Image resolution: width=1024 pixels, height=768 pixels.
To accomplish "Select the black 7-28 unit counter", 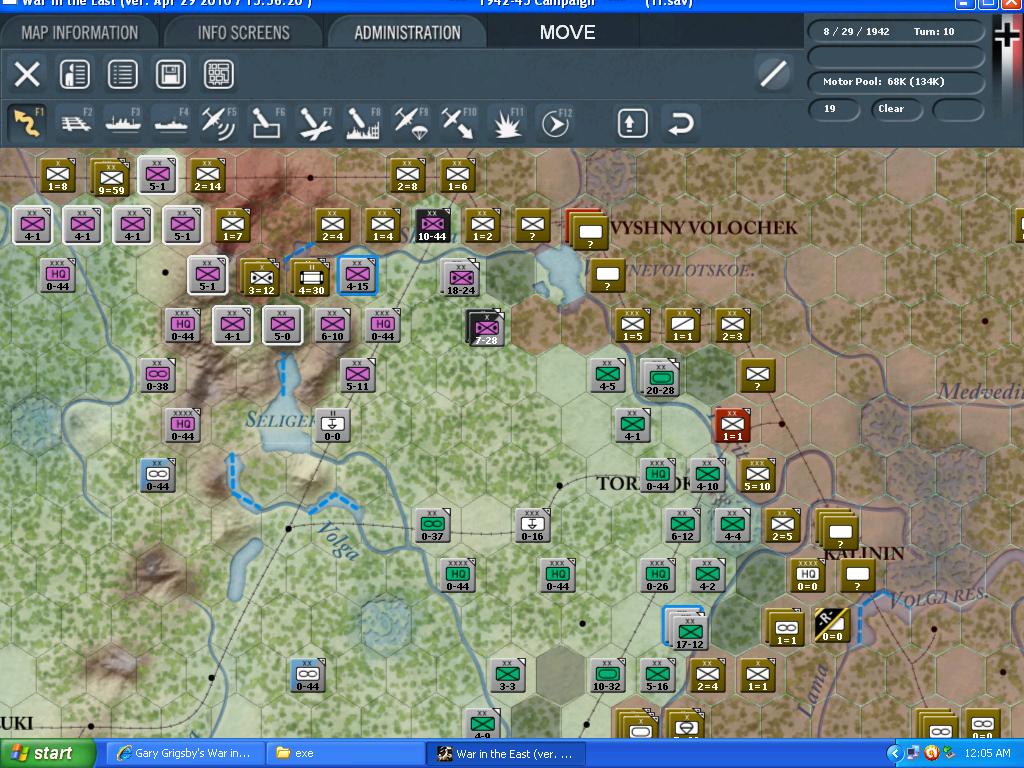I will point(485,328).
